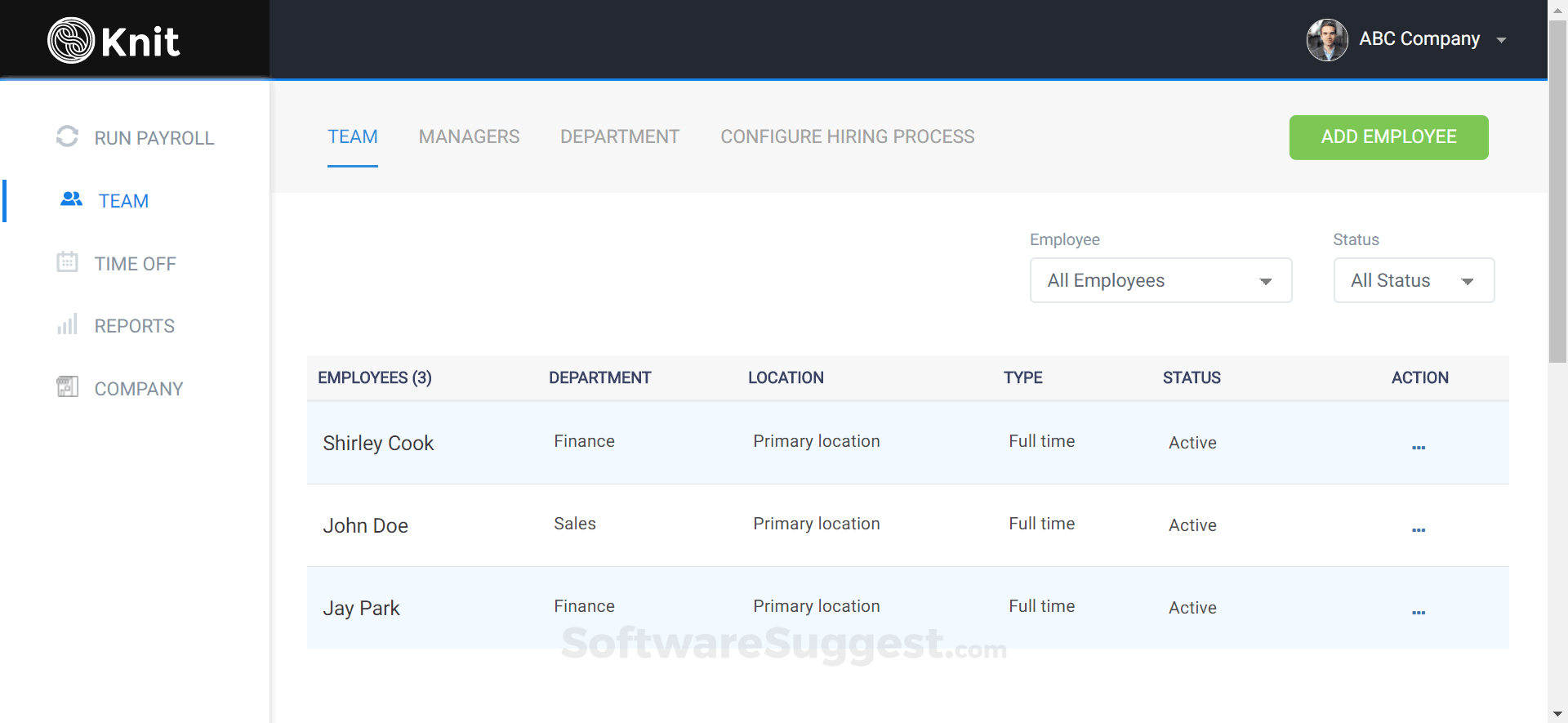This screenshot has width=1568, height=723.
Task: Click the ABC Company profile avatar
Action: coord(1327,39)
